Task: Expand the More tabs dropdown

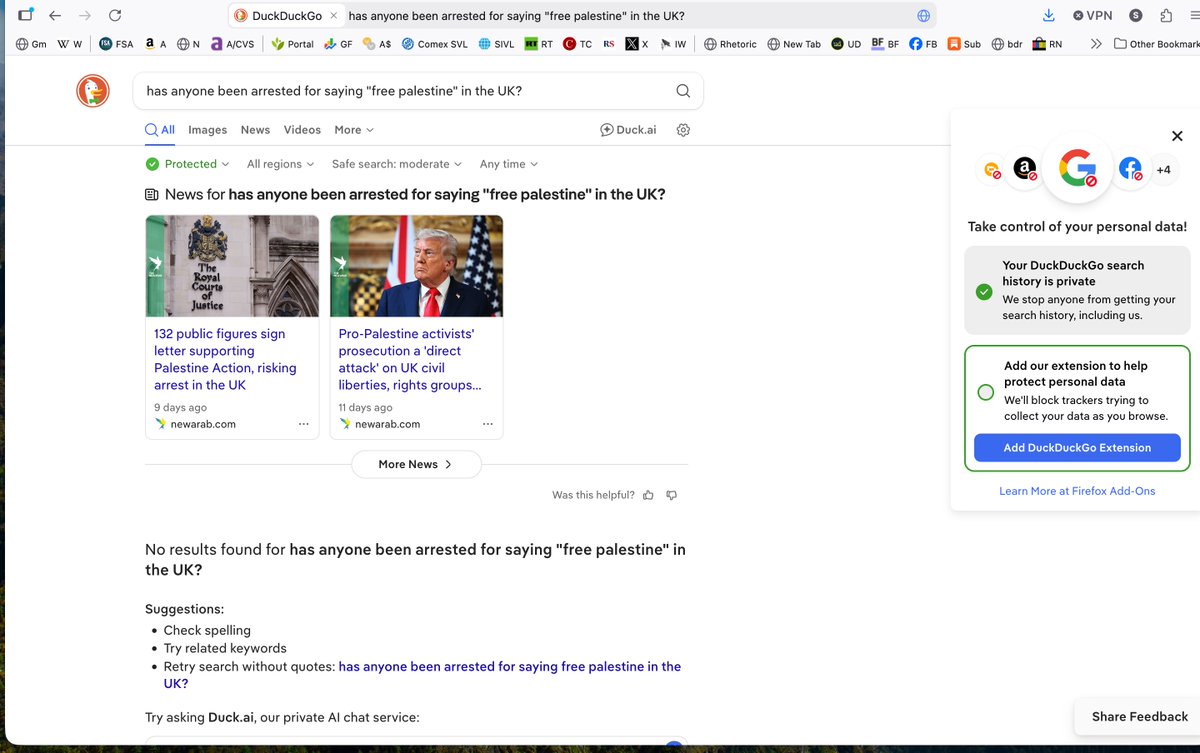Action: click(x=354, y=130)
